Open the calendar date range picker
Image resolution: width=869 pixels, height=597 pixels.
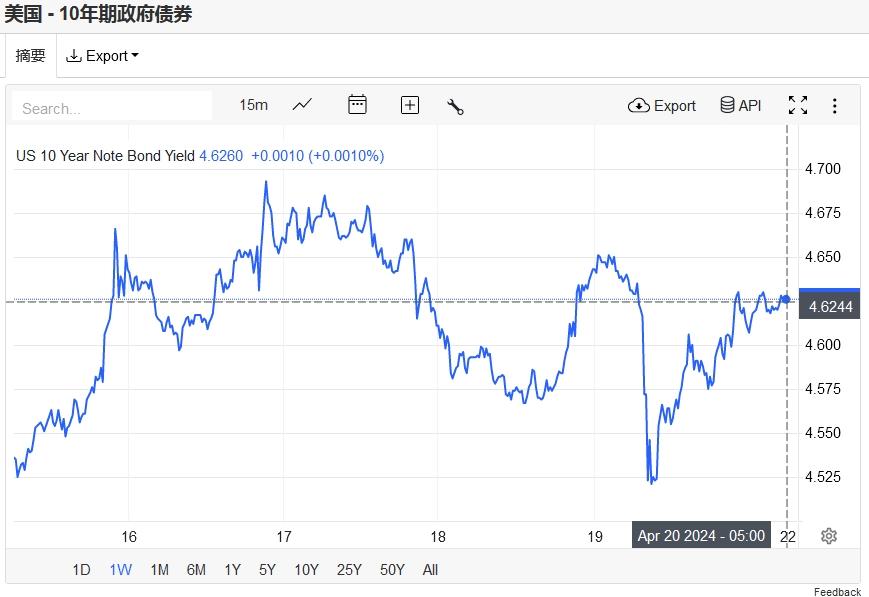pyautogui.click(x=357, y=105)
